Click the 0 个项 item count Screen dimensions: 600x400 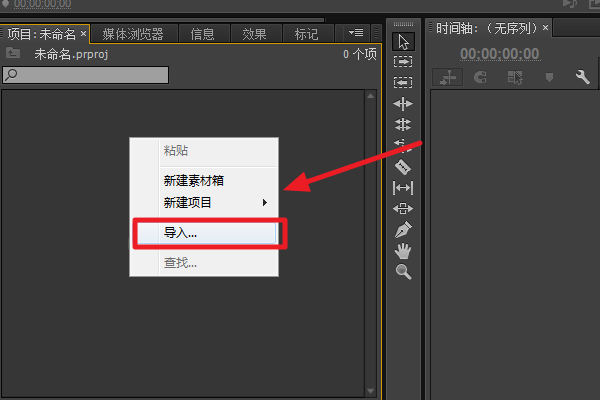[359, 54]
